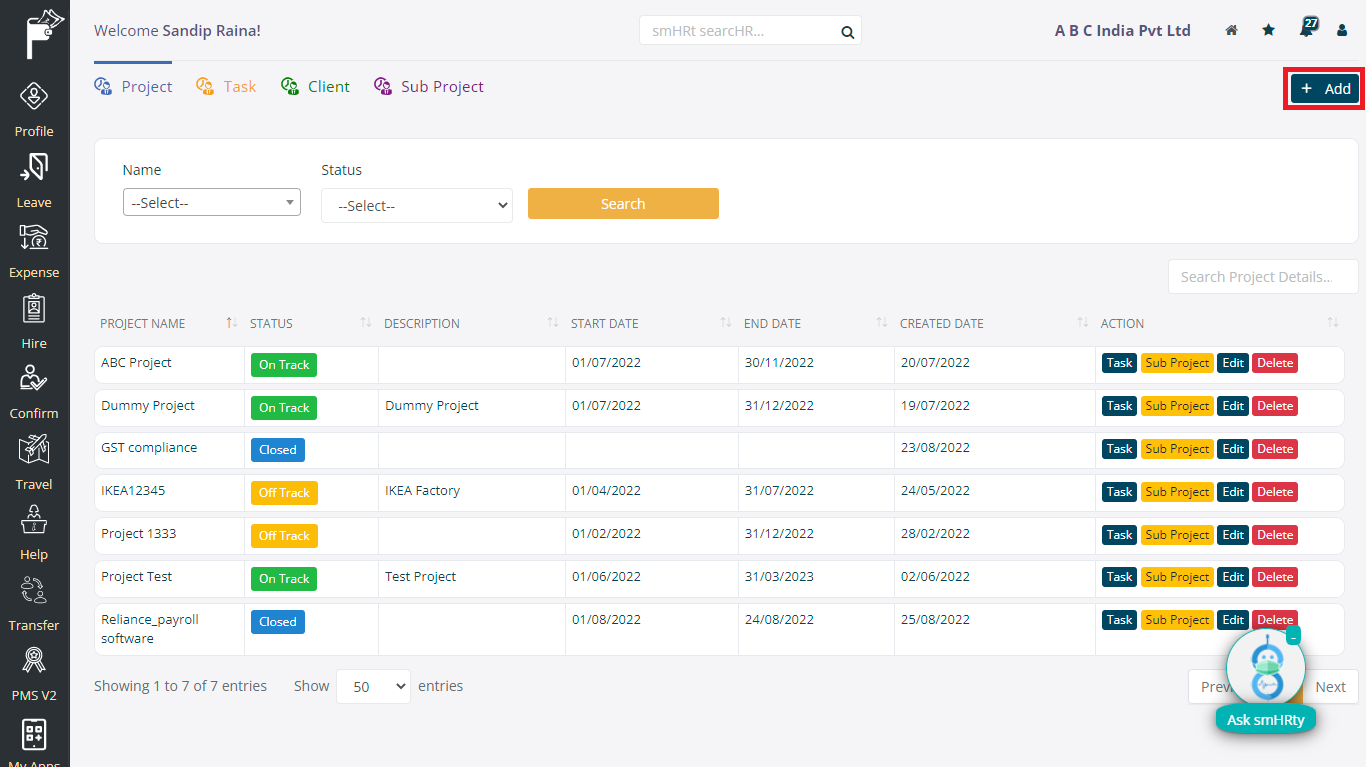Expand the Name filter dropdown
Image resolution: width=1366 pixels, height=767 pixels.
point(211,203)
